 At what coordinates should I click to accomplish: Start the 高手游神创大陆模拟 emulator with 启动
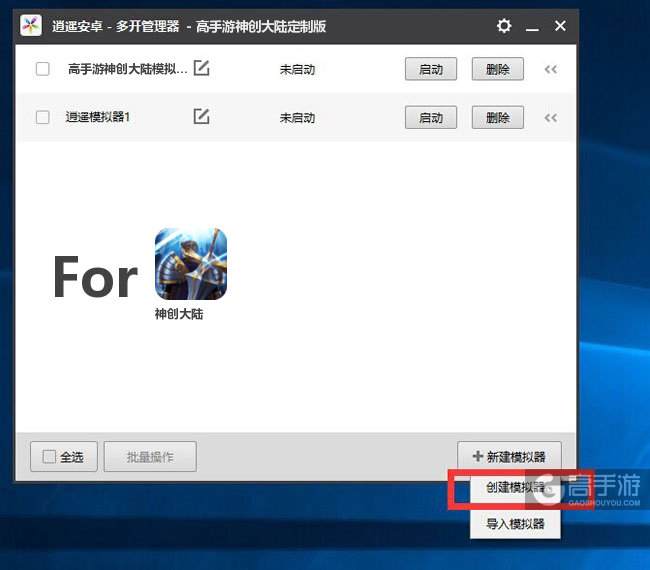[x=431, y=69]
